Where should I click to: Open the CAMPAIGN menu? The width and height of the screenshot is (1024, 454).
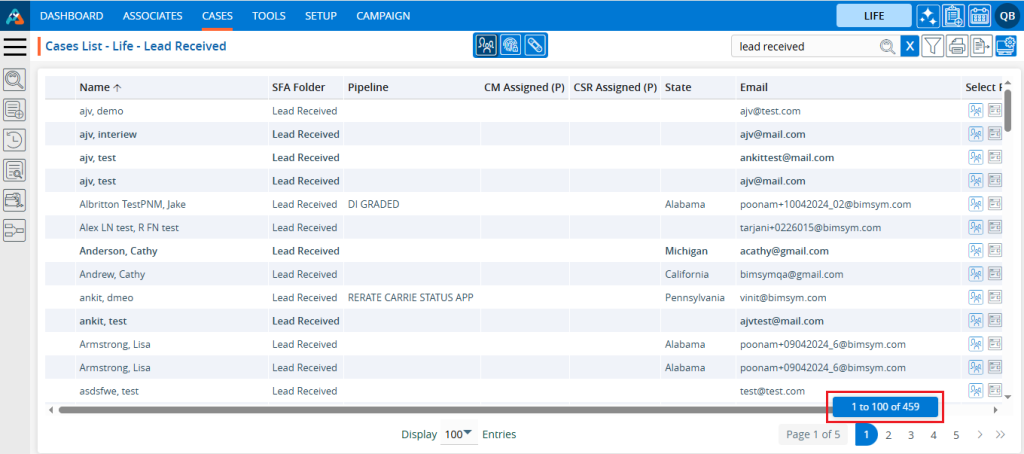point(383,16)
